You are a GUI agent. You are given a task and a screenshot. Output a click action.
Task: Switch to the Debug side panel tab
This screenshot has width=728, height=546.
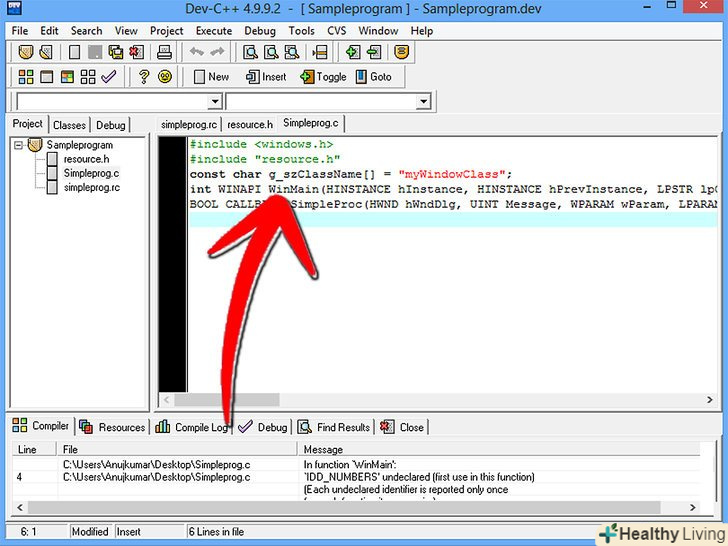tap(110, 125)
